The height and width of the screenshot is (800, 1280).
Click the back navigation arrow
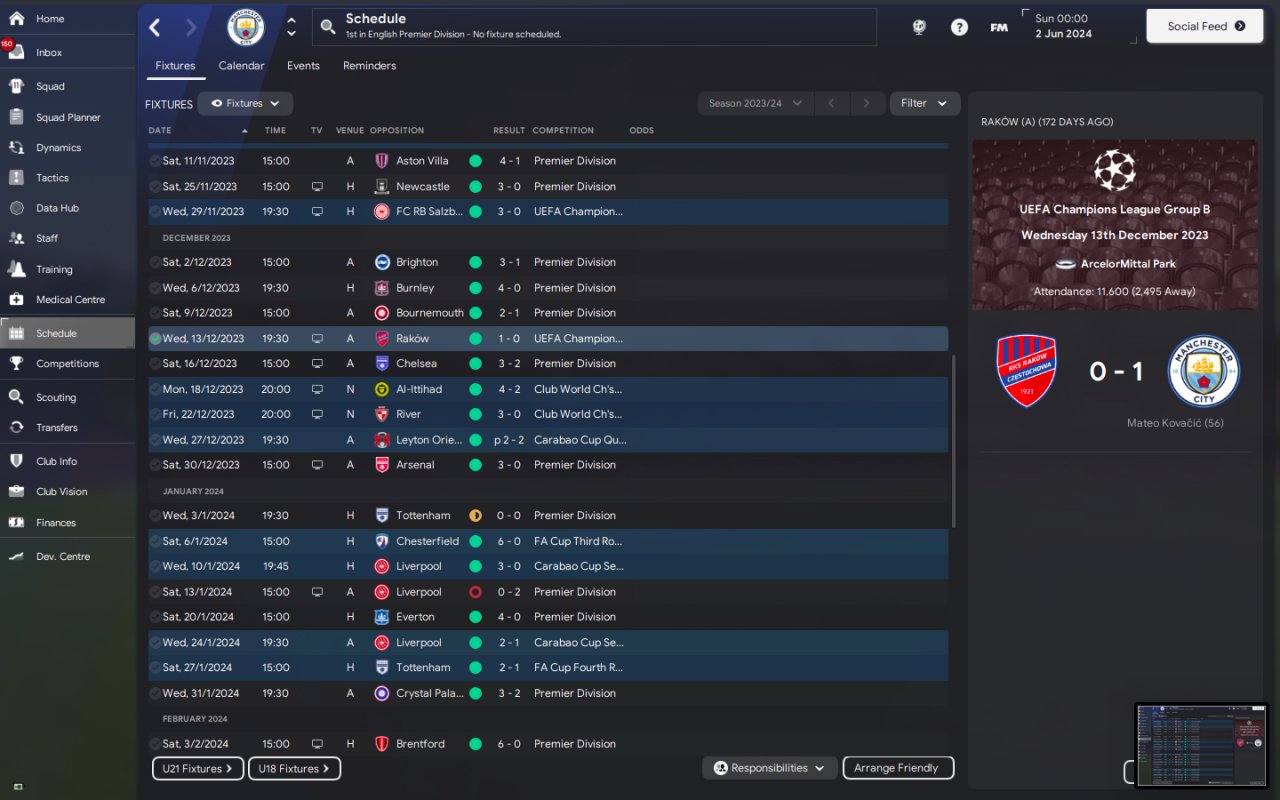(x=155, y=27)
